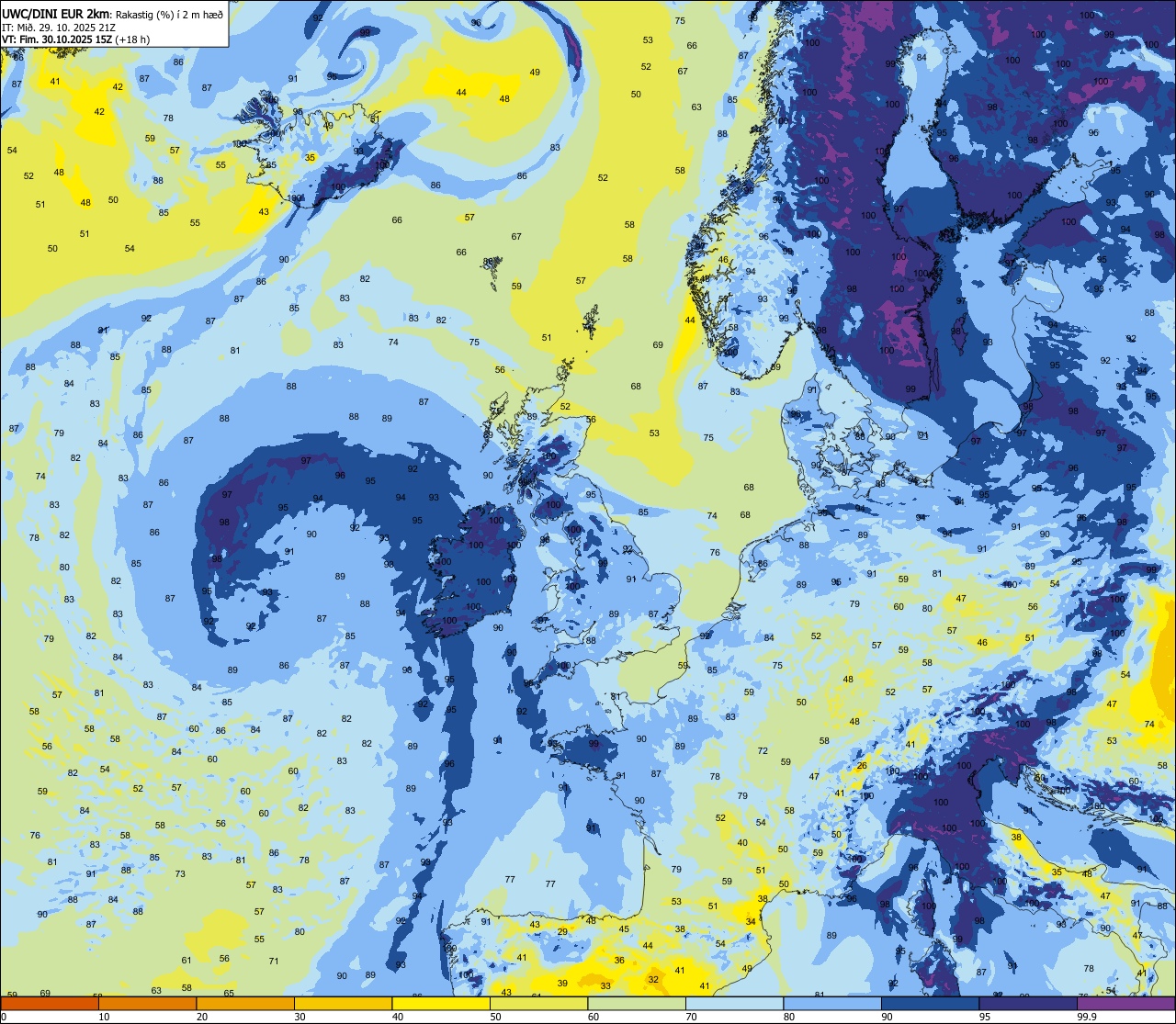Screen dimensions: 1176x1024
Task: Click the '26' humidity value on the map
Action: pyautogui.click(x=862, y=765)
